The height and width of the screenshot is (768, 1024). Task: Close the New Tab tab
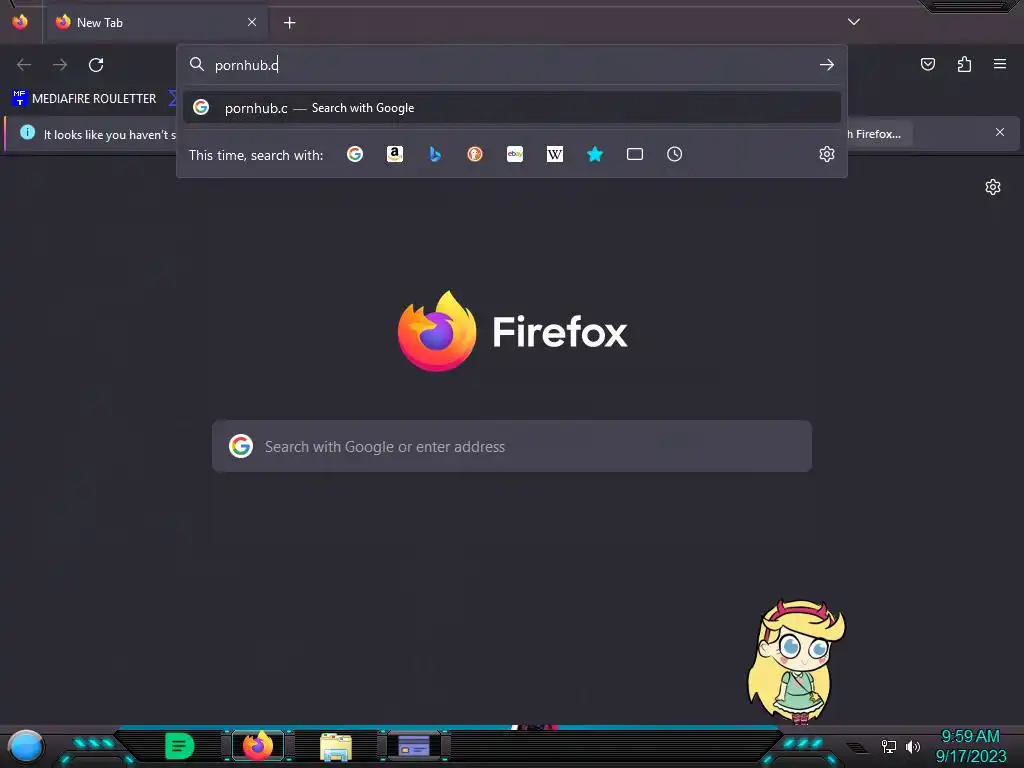tap(251, 22)
